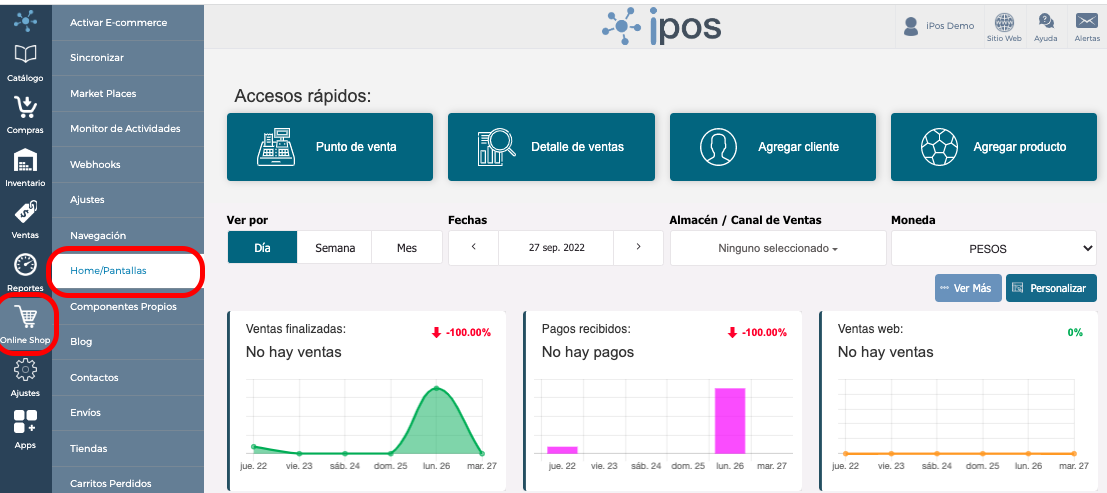Select Webhooks menu item
Image resolution: width=1107 pixels, height=493 pixels.
pos(128,165)
